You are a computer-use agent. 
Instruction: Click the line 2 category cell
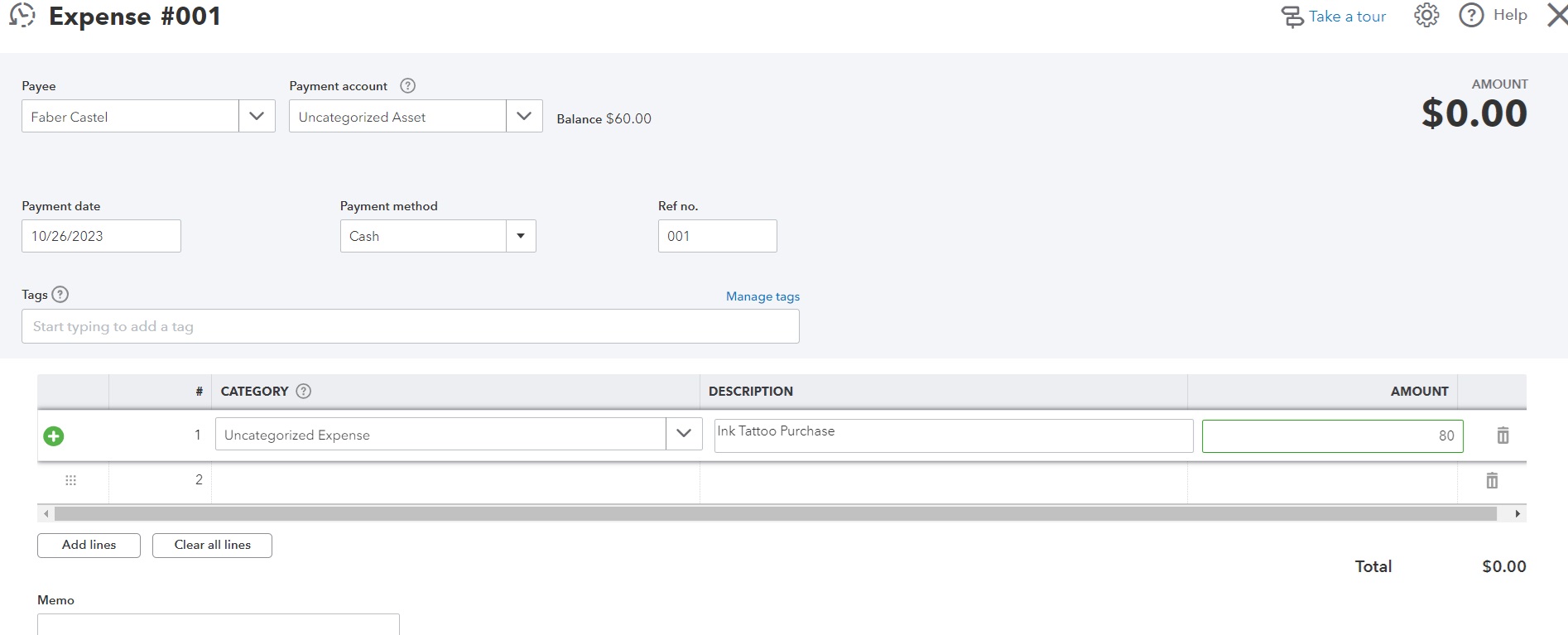(455, 480)
